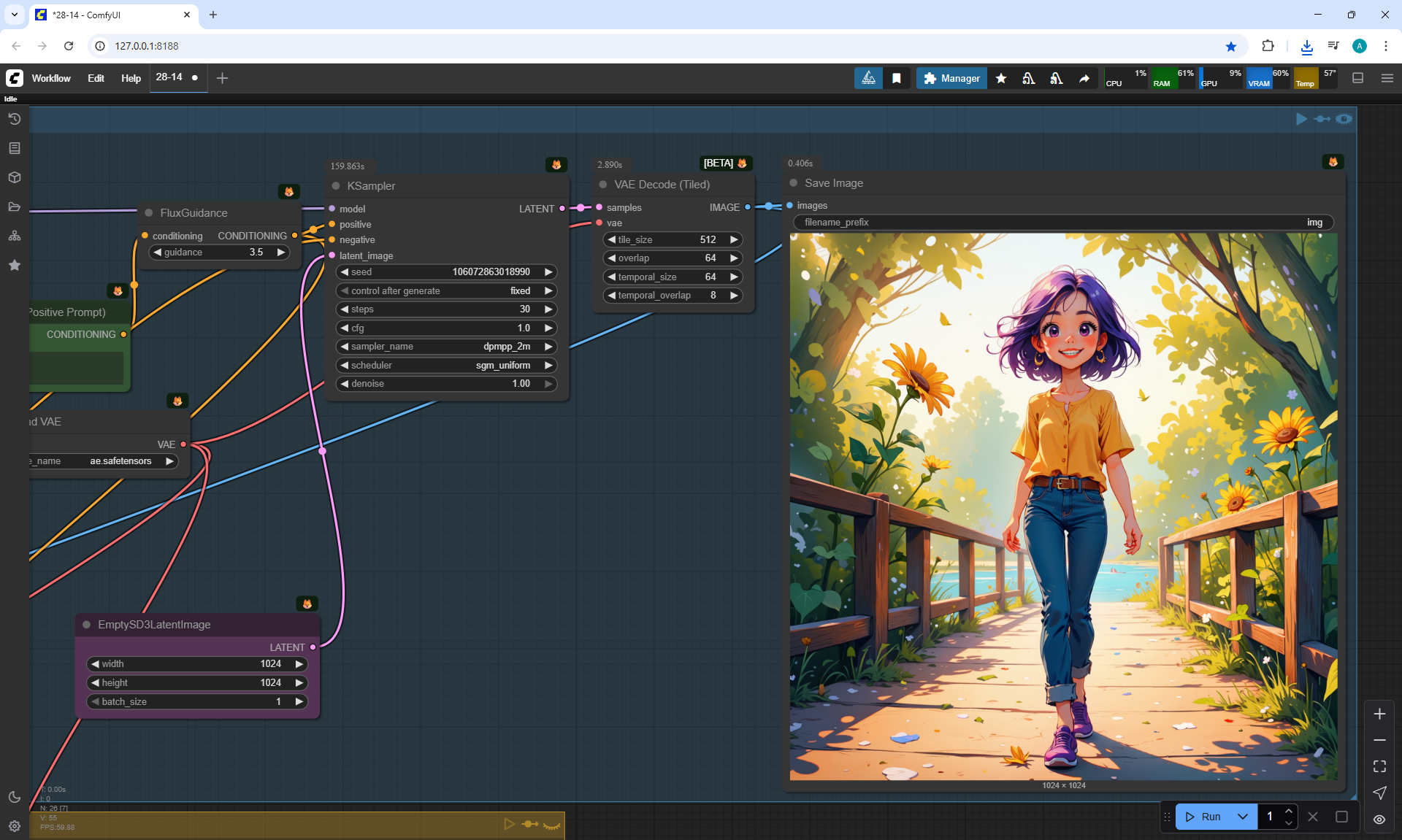This screenshot has height=840, width=1402.
Task: Open the workflows folder sidebar icon
Action: pyautogui.click(x=14, y=207)
